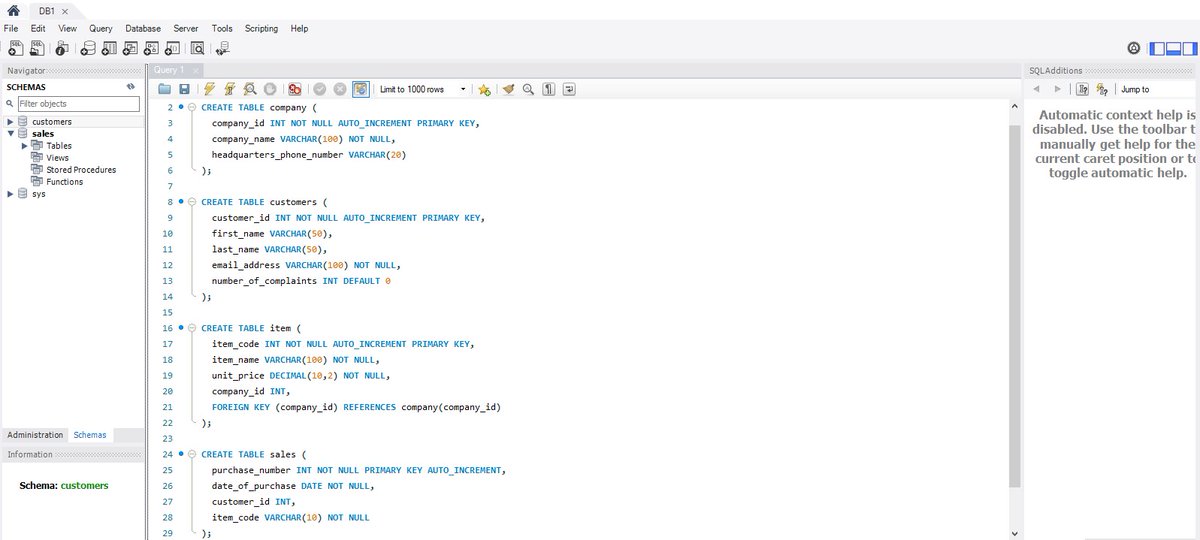The height and width of the screenshot is (540, 1200).
Task: Open Workbench preferences gear icon
Action: pos(1134,48)
